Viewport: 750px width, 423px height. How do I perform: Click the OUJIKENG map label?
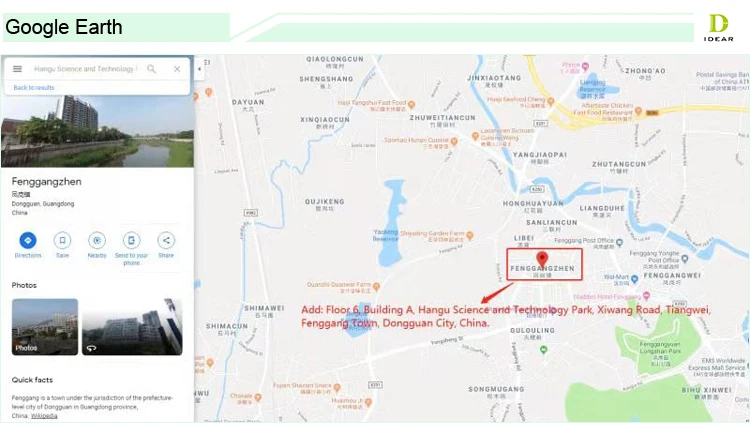(324, 201)
